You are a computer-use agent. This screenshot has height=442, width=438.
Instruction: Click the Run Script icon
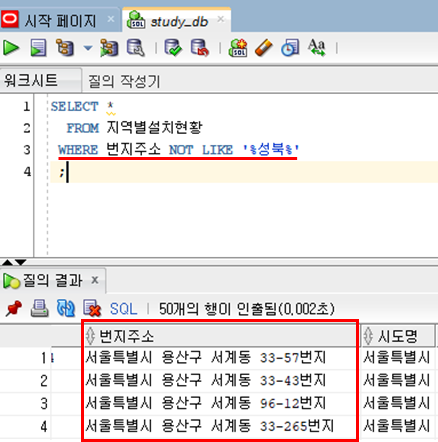click(x=38, y=48)
